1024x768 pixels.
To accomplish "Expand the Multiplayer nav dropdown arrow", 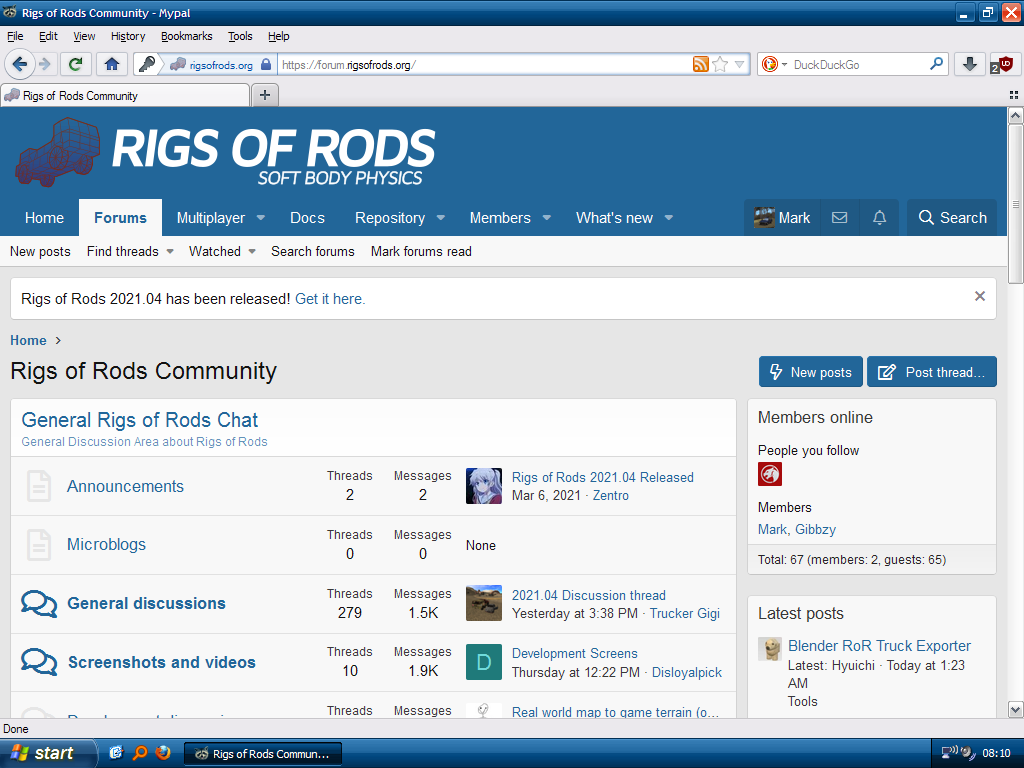I will (x=261, y=218).
